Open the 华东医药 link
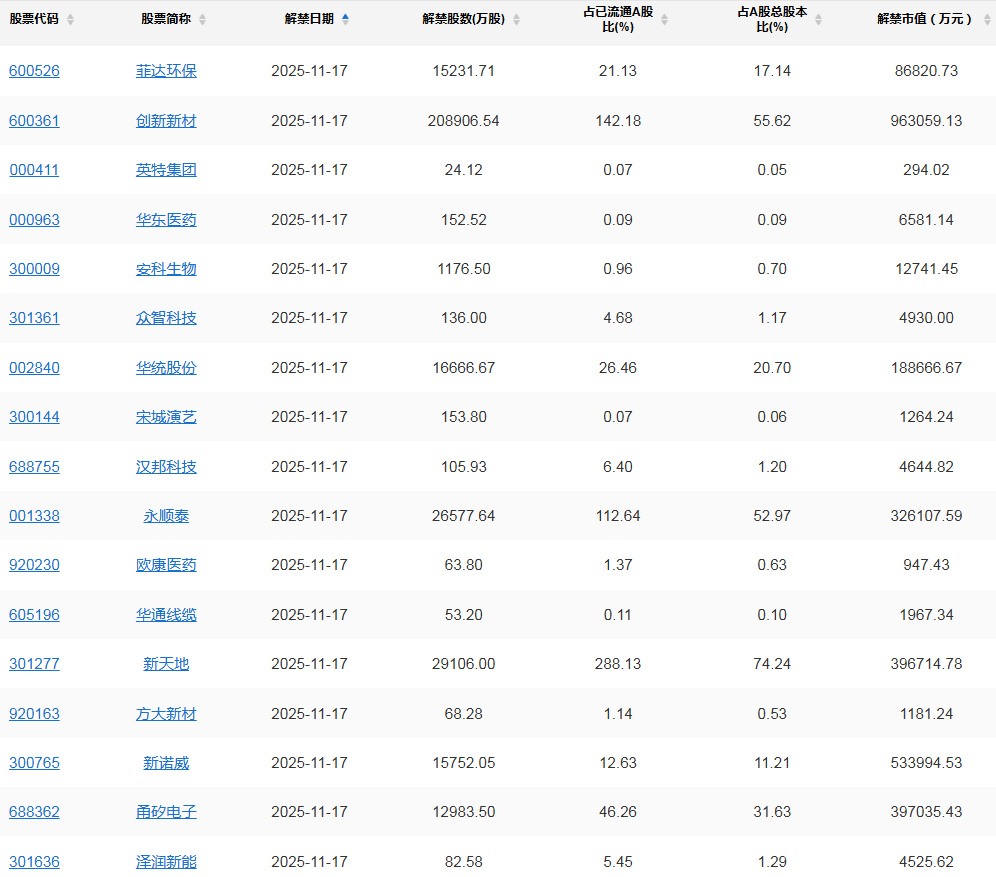Image resolution: width=996 pixels, height=877 pixels. tap(166, 220)
